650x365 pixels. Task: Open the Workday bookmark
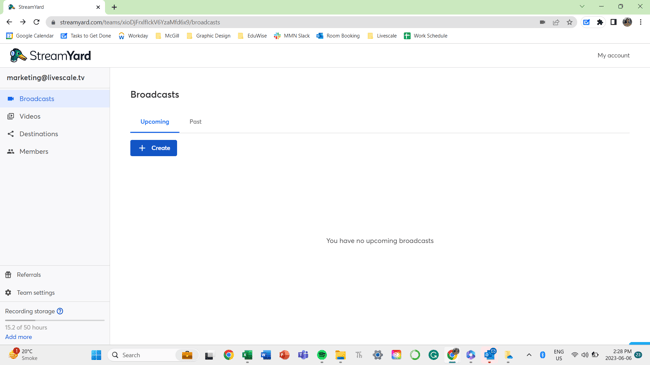(133, 36)
